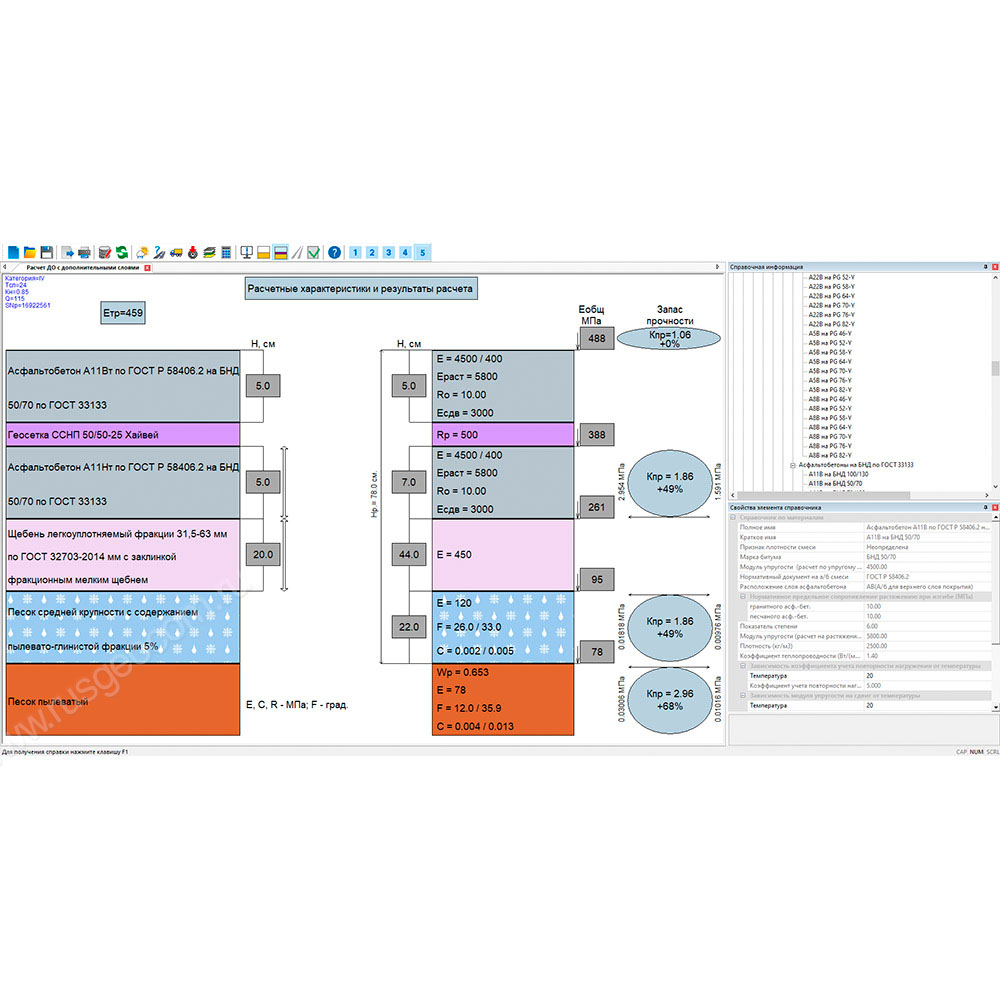Click the New document icon
The height and width of the screenshot is (1000, 1000).
(x=13, y=252)
